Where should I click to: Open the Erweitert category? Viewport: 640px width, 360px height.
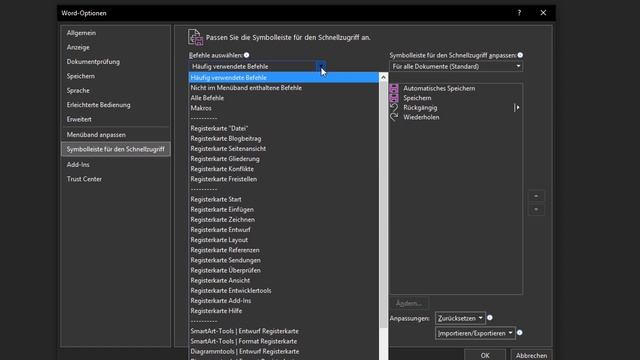pos(116,119)
